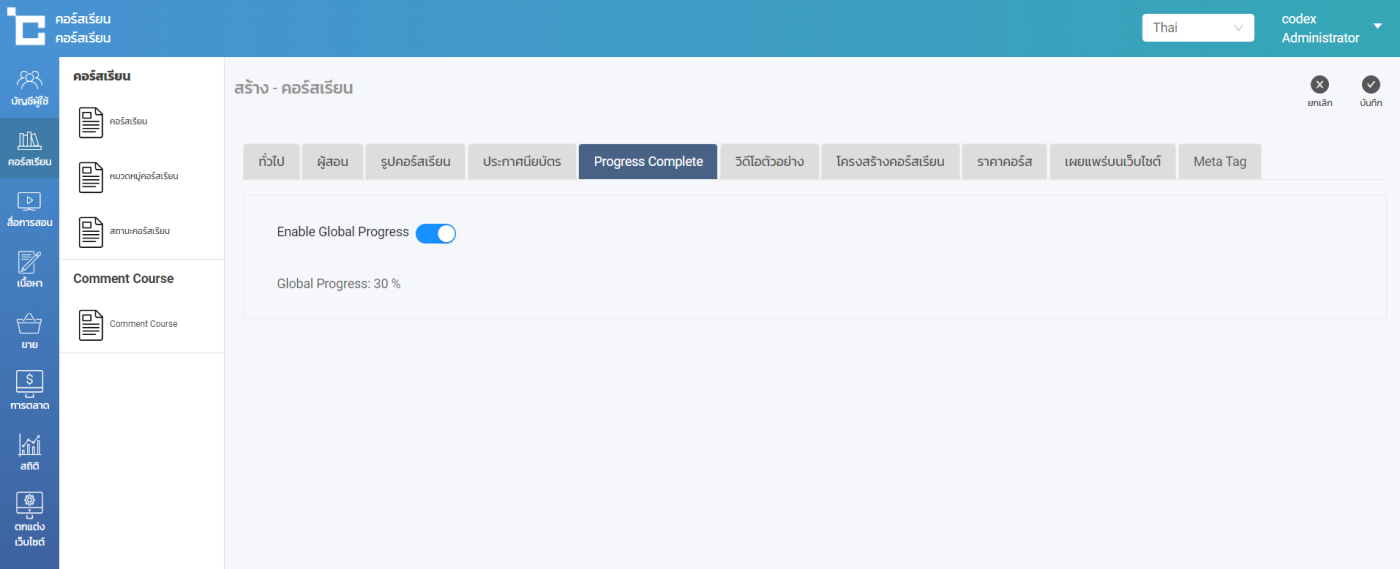Image resolution: width=1400 pixels, height=569 pixels.
Task: Open the statistics chart icon
Action: coord(29,445)
